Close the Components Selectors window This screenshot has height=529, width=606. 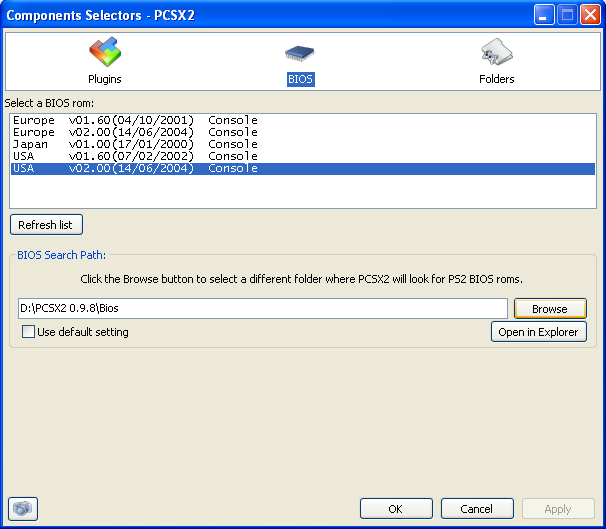tap(591, 15)
